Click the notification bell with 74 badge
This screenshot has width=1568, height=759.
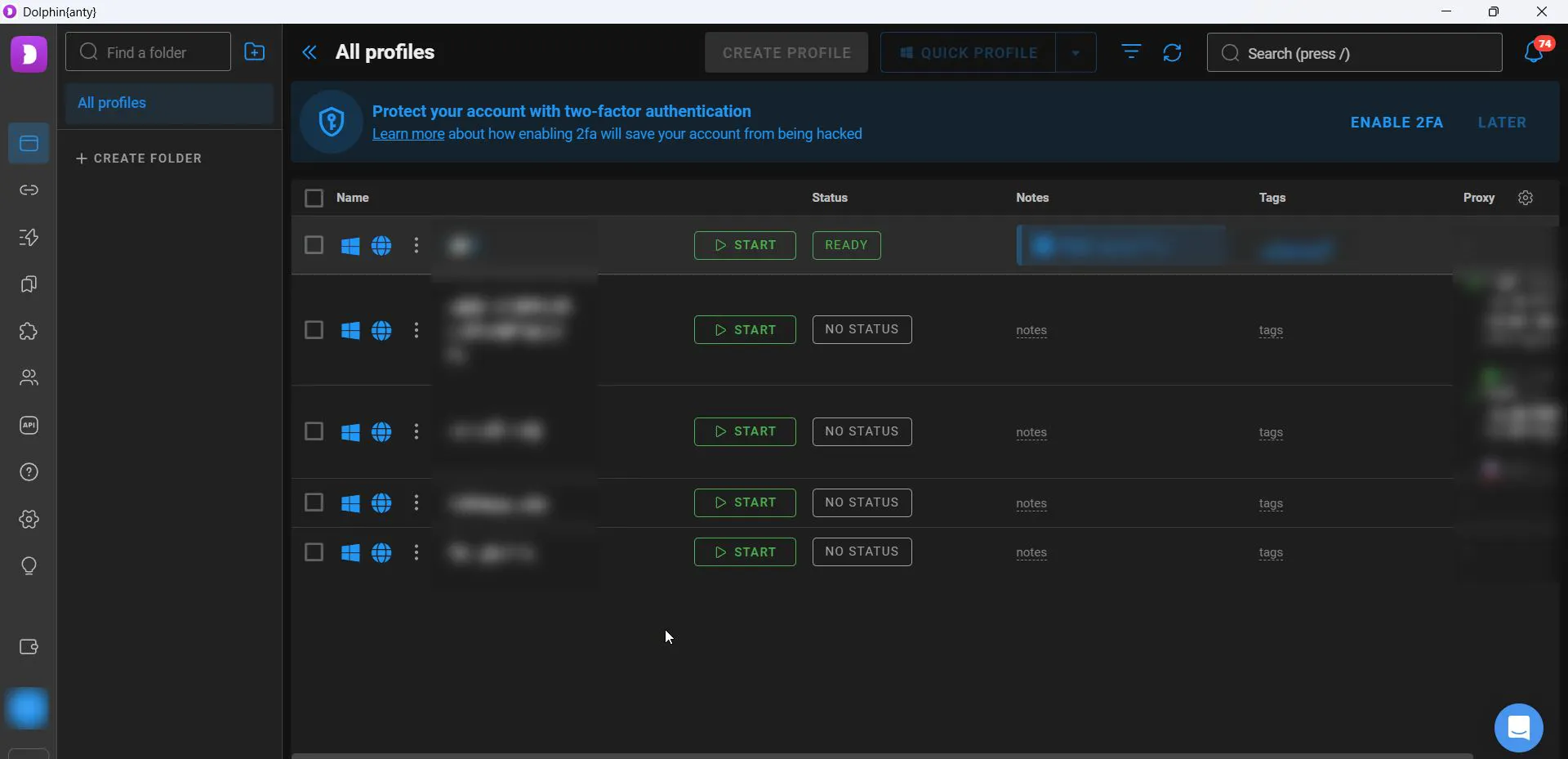pyautogui.click(x=1535, y=52)
